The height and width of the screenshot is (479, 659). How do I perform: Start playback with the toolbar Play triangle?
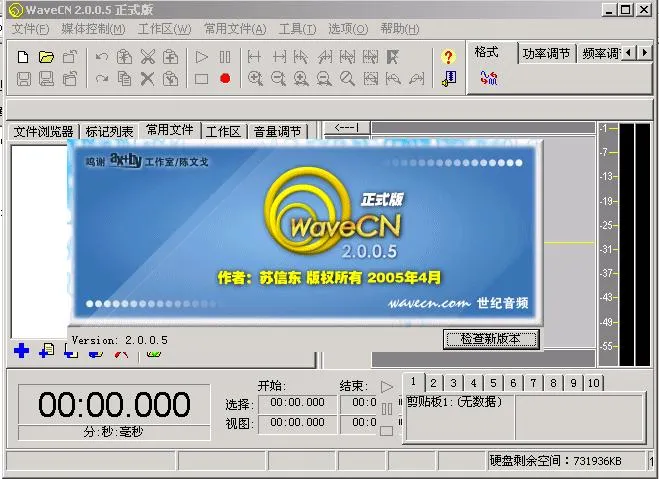click(201, 57)
